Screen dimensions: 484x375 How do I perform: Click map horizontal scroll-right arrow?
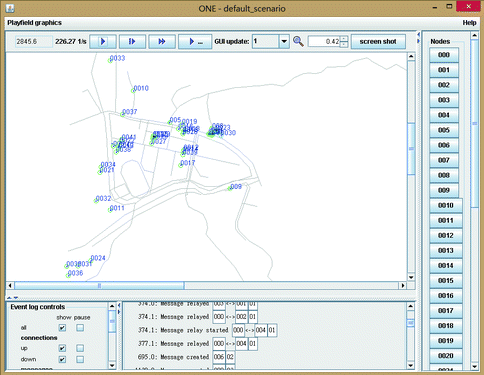tap(403, 285)
